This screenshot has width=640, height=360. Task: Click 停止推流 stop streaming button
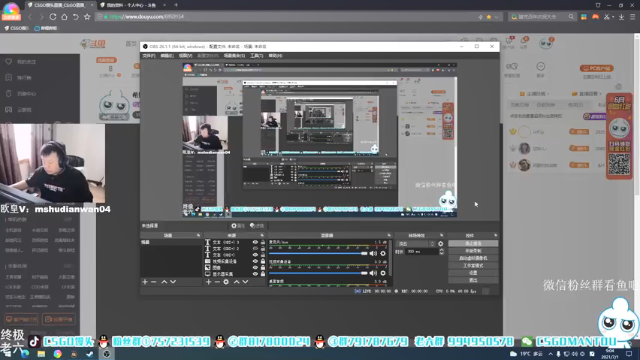[x=473, y=244]
